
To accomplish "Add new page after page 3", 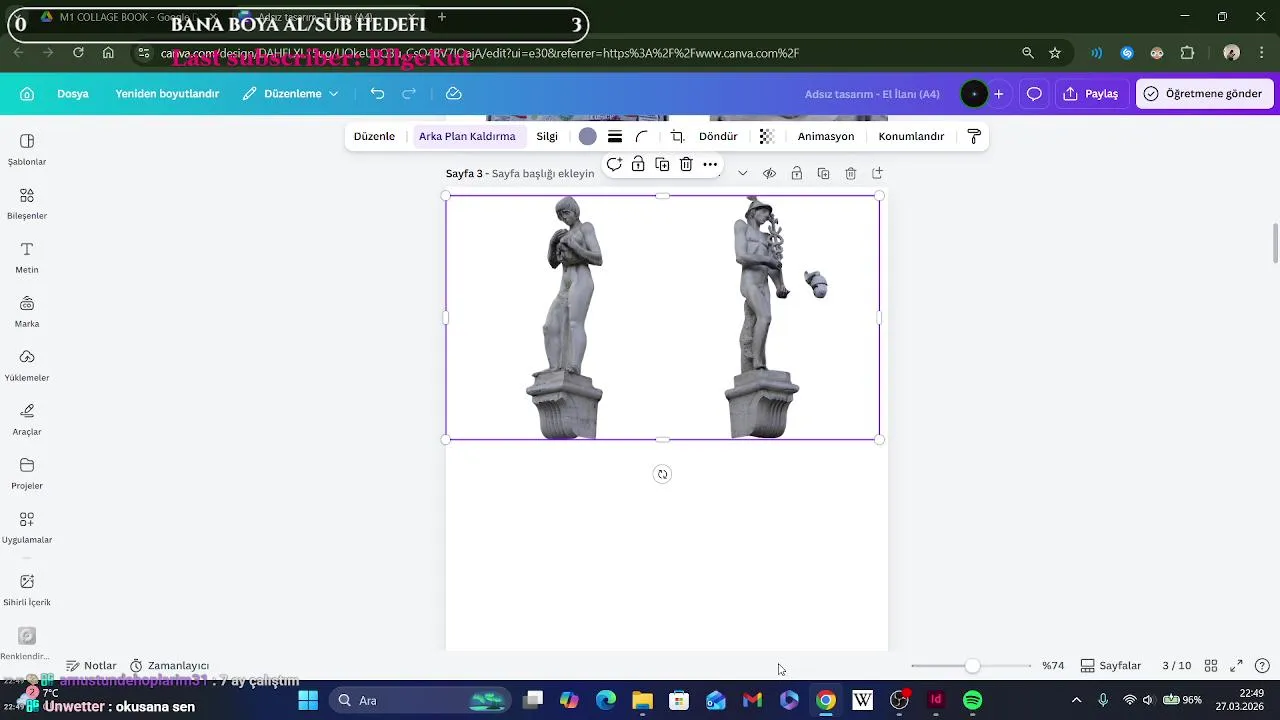I will pos(877,173).
